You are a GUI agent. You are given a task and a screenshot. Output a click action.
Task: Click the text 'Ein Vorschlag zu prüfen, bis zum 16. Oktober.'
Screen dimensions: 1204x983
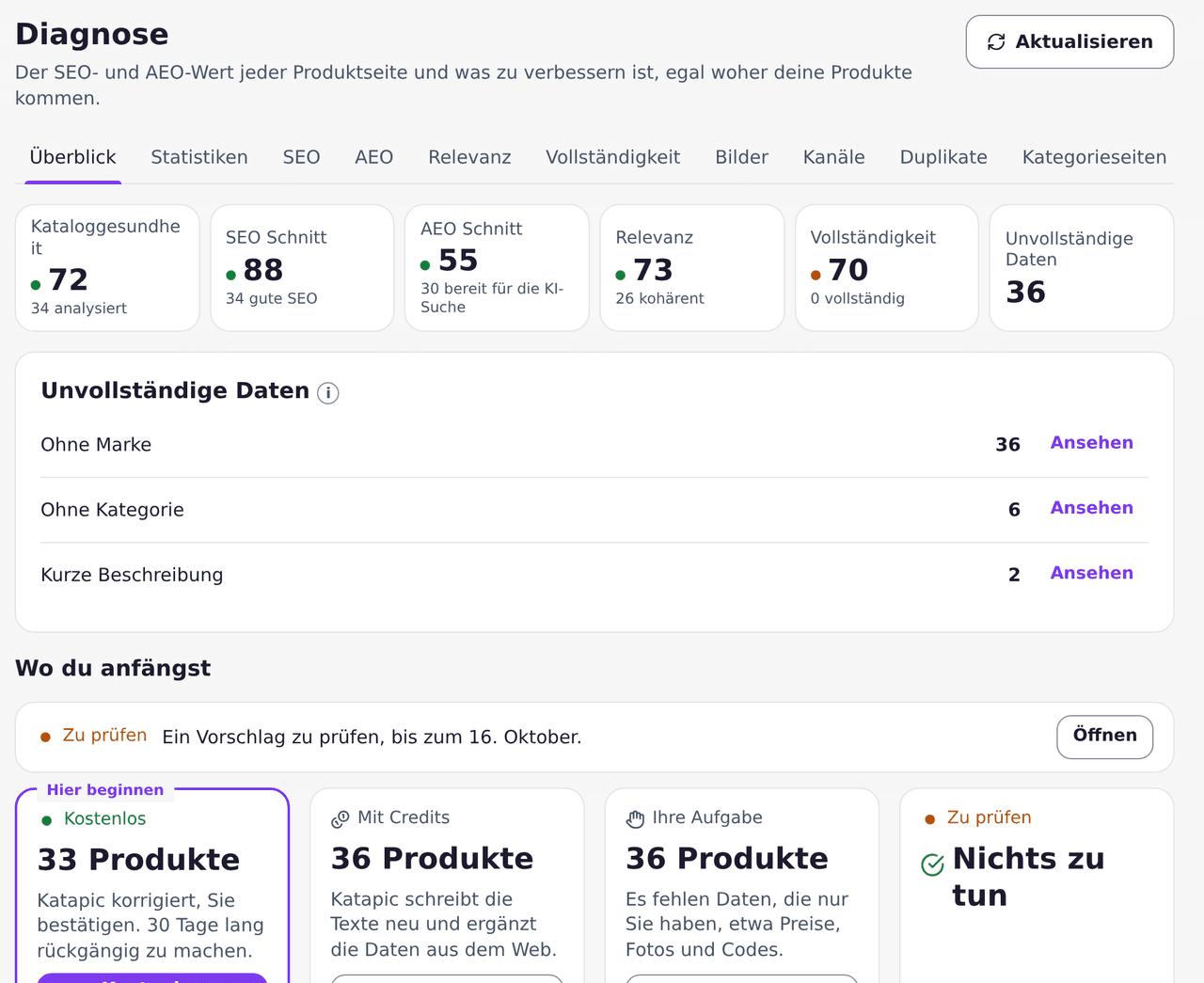[x=372, y=737]
